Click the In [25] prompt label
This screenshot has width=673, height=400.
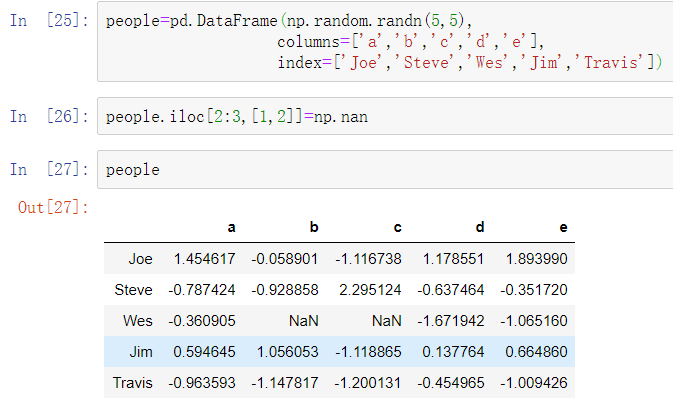(x=49, y=20)
